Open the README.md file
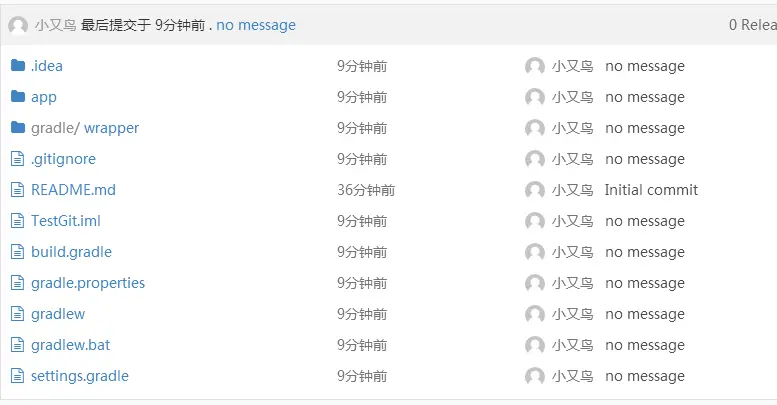This screenshot has width=777, height=405. pos(73,190)
